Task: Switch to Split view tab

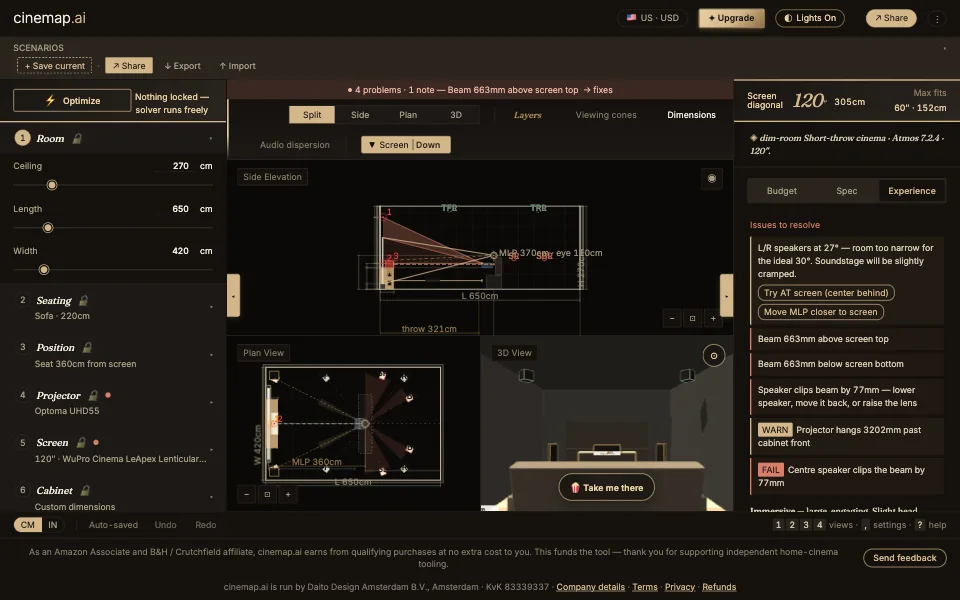Action: tap(312, 114)
